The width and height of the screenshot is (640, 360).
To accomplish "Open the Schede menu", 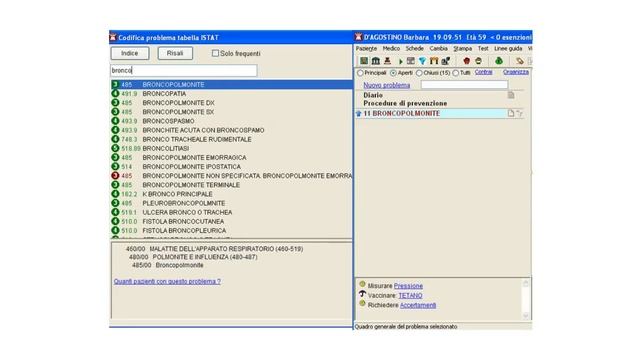I will coord(415,49).
